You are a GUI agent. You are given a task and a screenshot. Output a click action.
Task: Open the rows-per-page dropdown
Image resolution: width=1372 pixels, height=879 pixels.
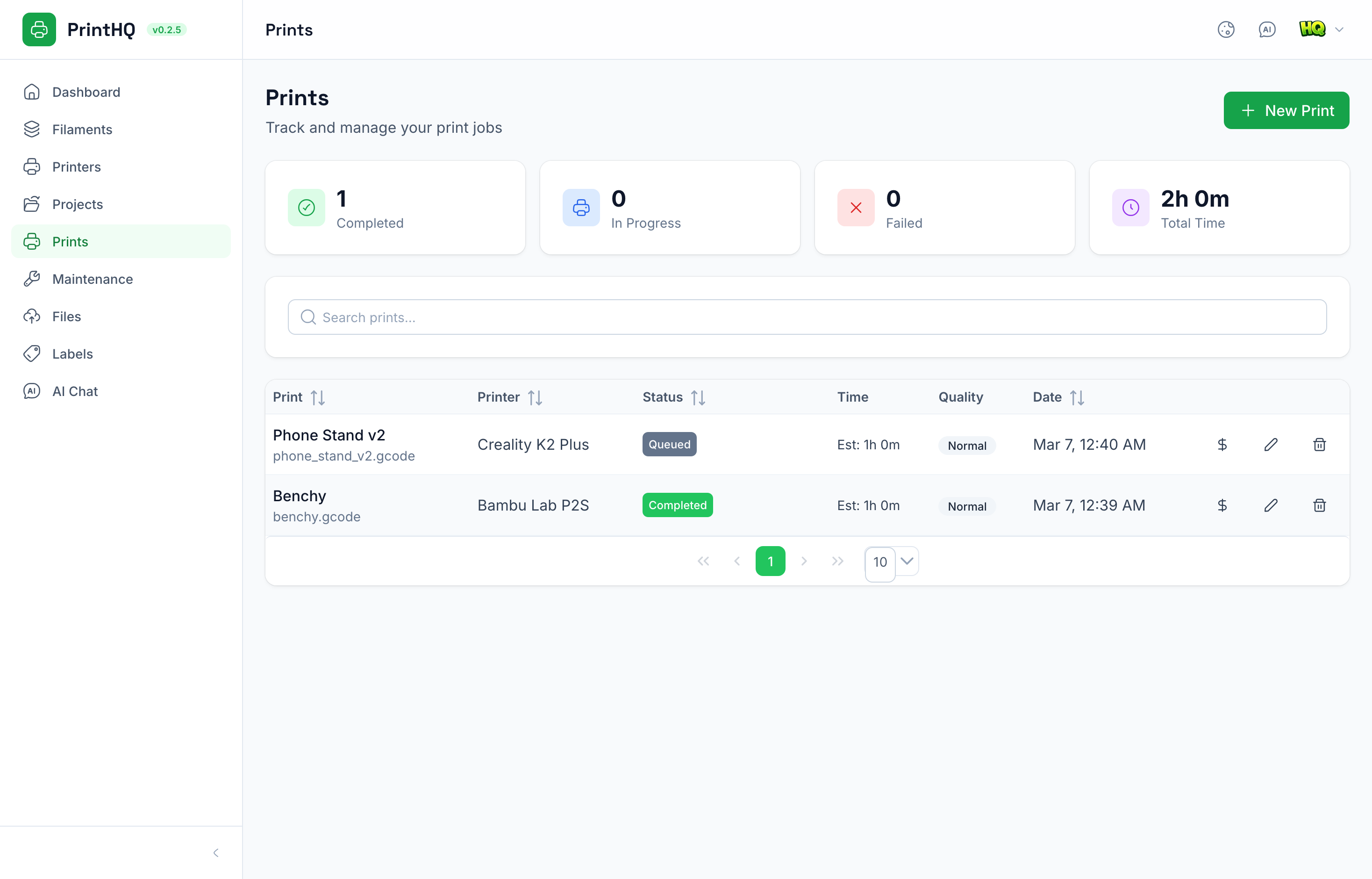[891, 562]
